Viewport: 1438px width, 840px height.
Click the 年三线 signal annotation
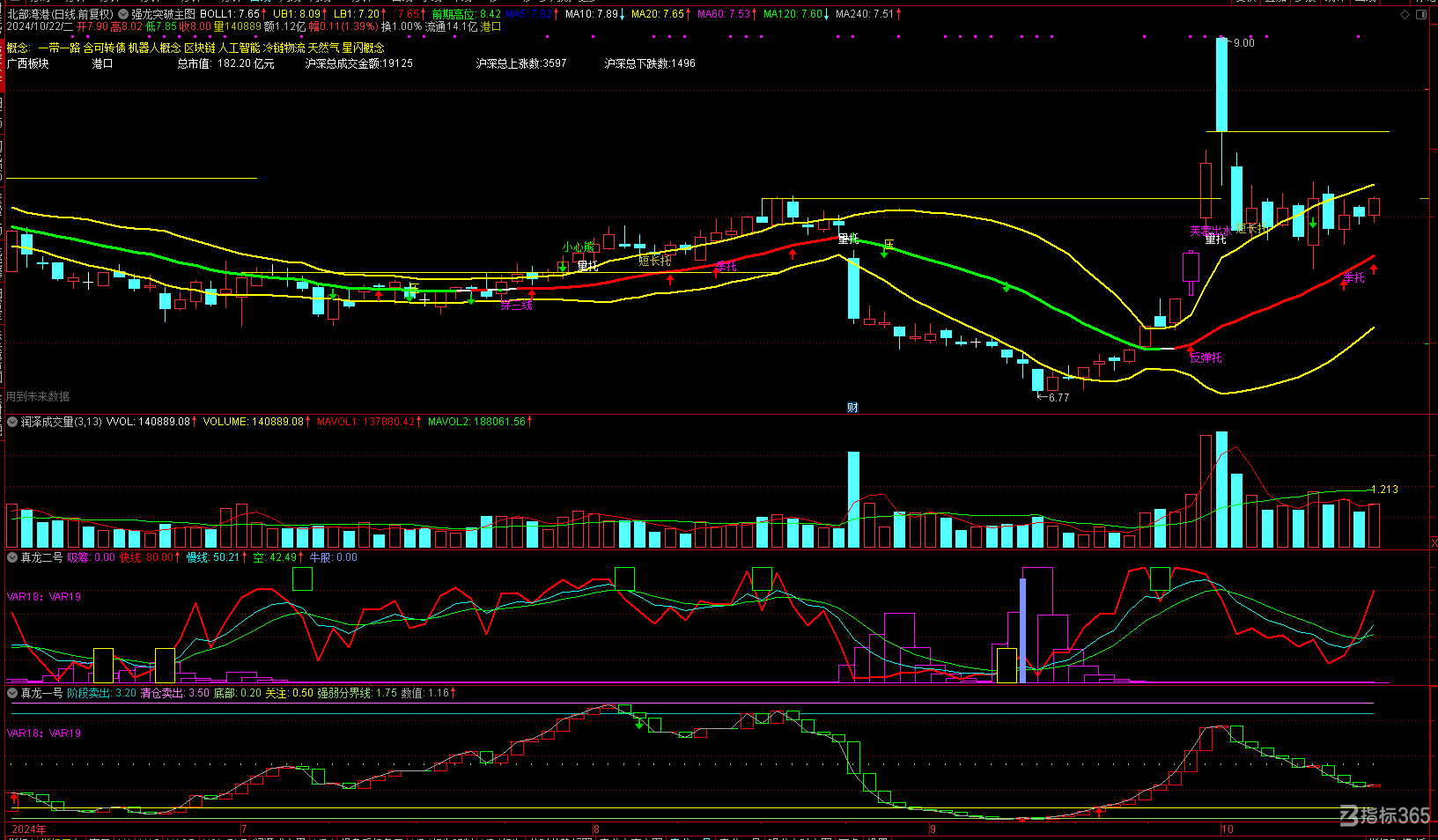point(517,305)
